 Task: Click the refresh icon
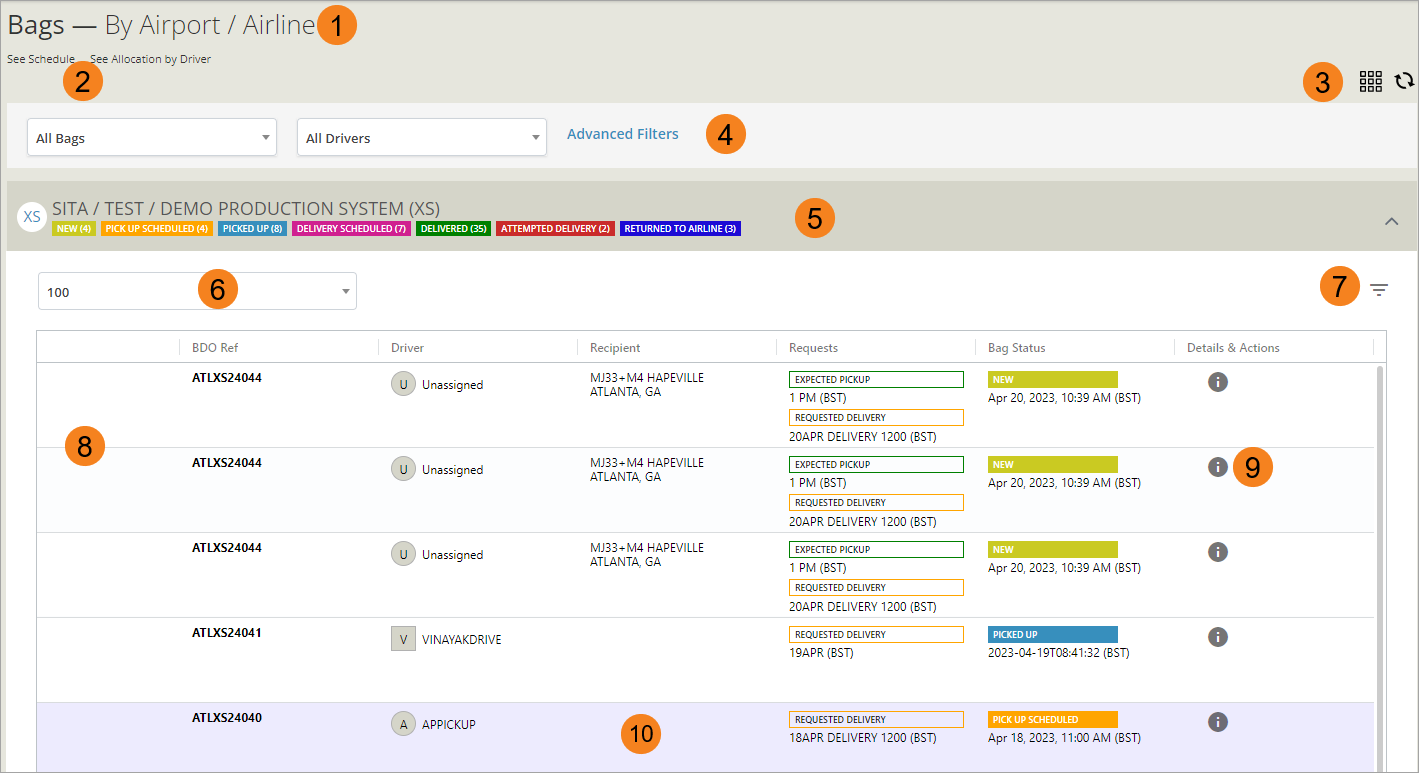click(x=1404, y=81)
